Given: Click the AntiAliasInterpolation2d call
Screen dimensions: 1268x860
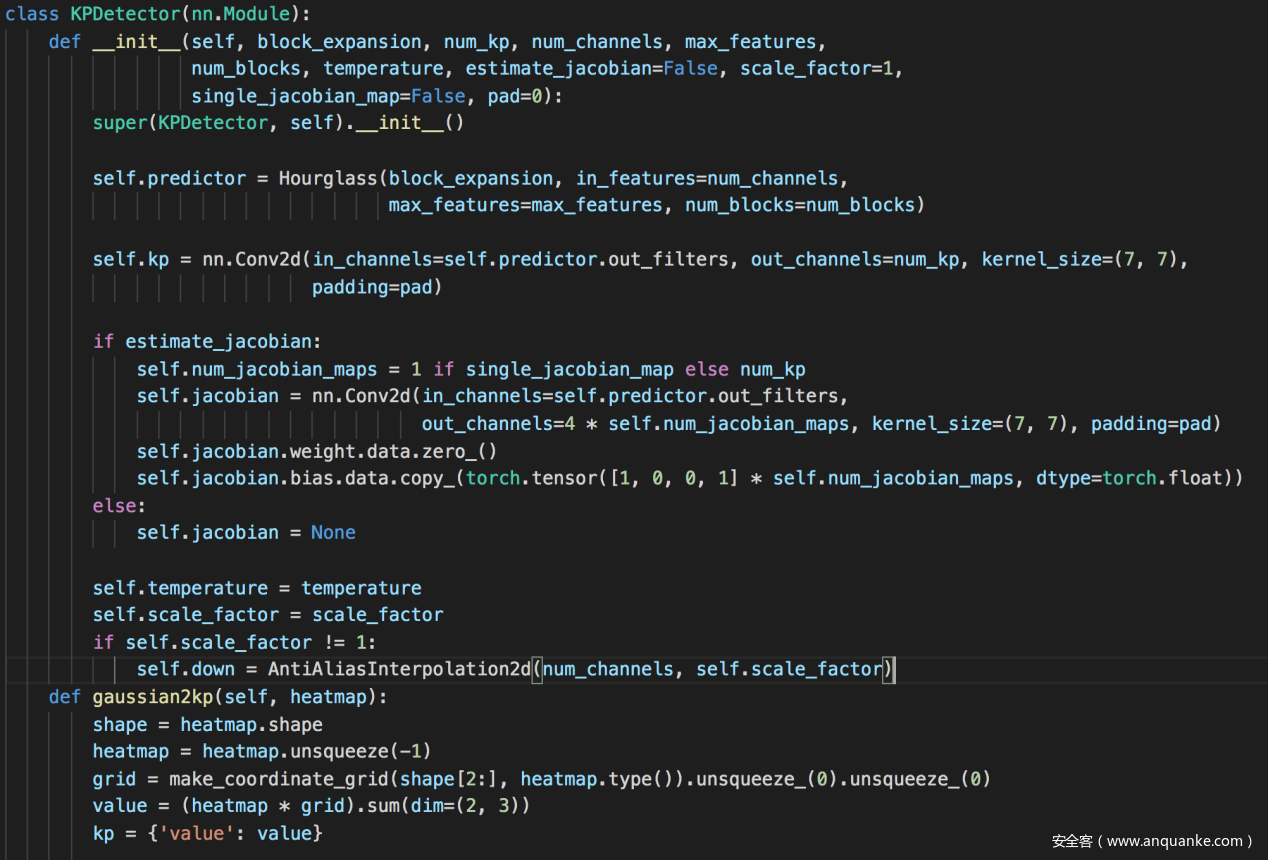Looking at the screenshot, I should click(x=400, y=668).
